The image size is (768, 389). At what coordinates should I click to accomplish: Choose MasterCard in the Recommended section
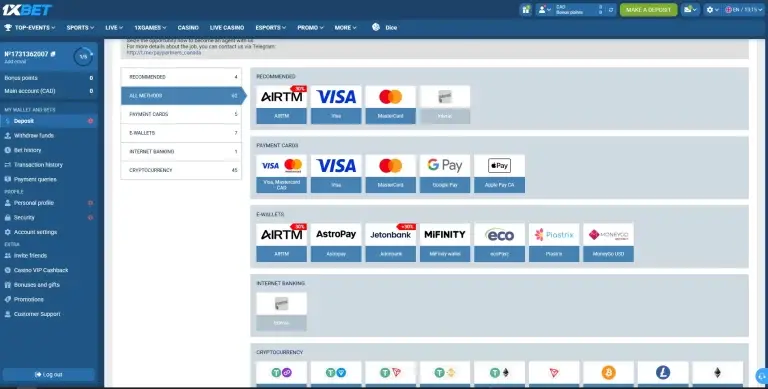pyautogui.click(x=390, y=105)
